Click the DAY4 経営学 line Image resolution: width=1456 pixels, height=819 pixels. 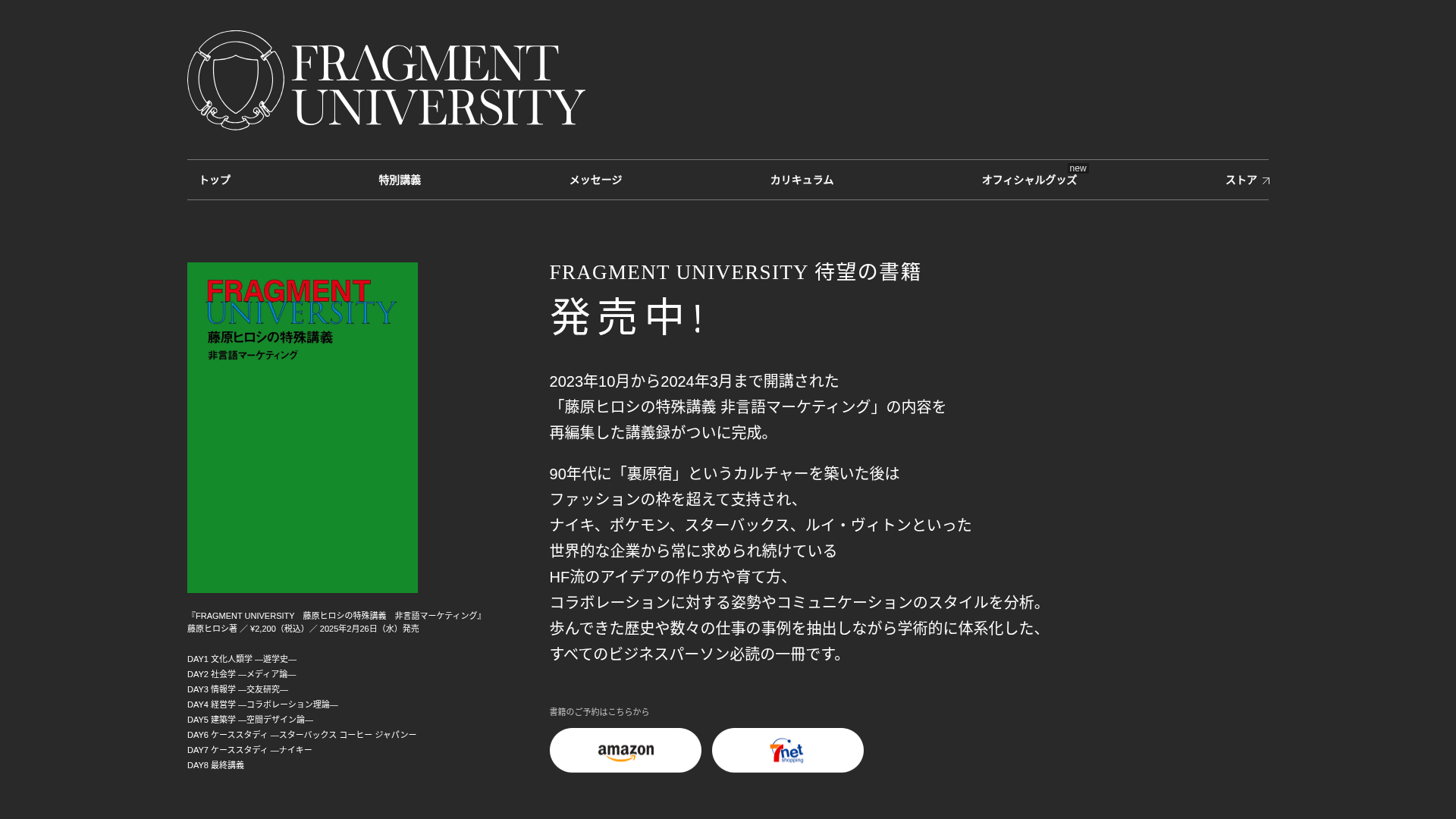(263, 704)
